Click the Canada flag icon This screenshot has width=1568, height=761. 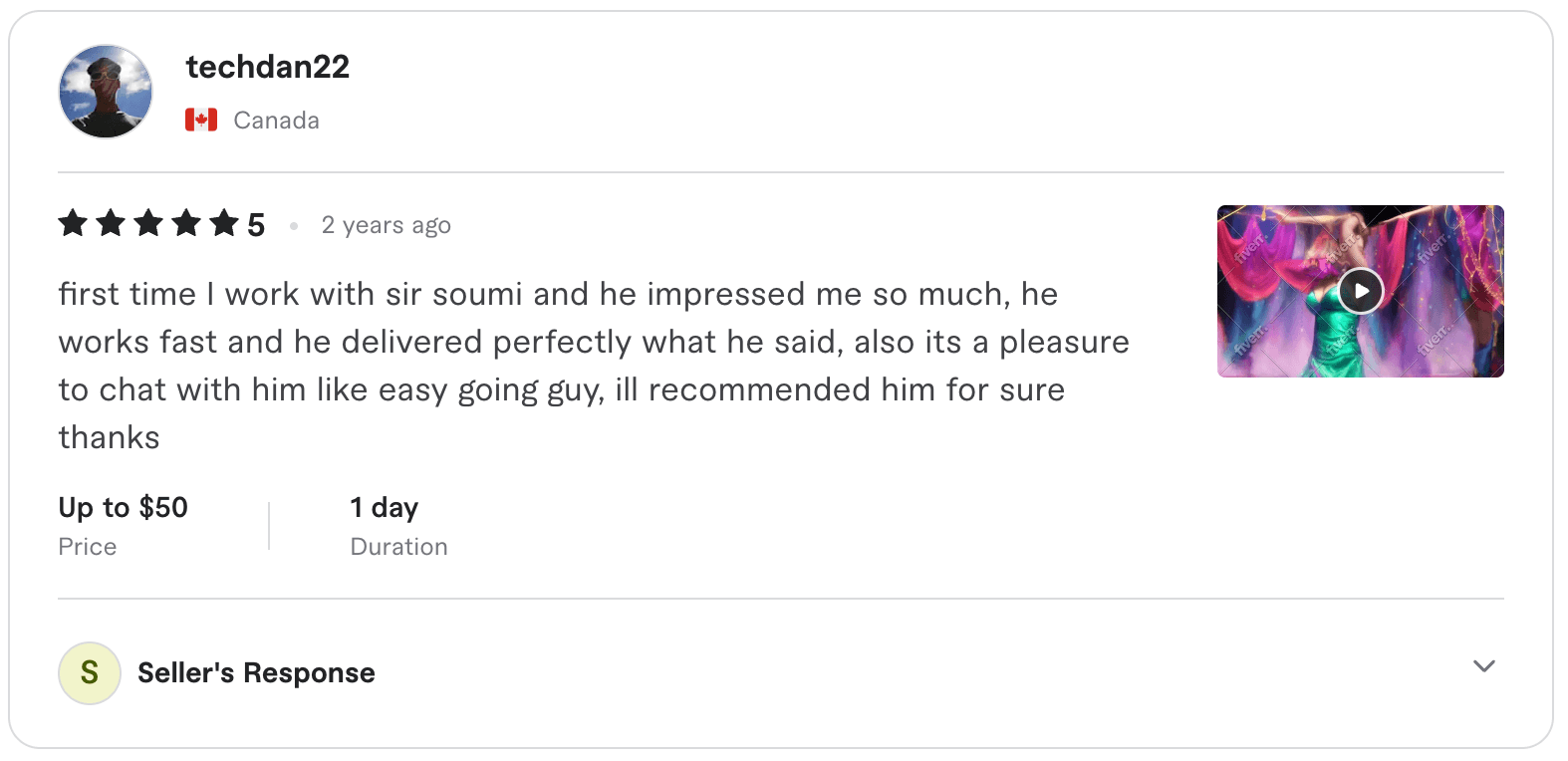coord(200,119)
